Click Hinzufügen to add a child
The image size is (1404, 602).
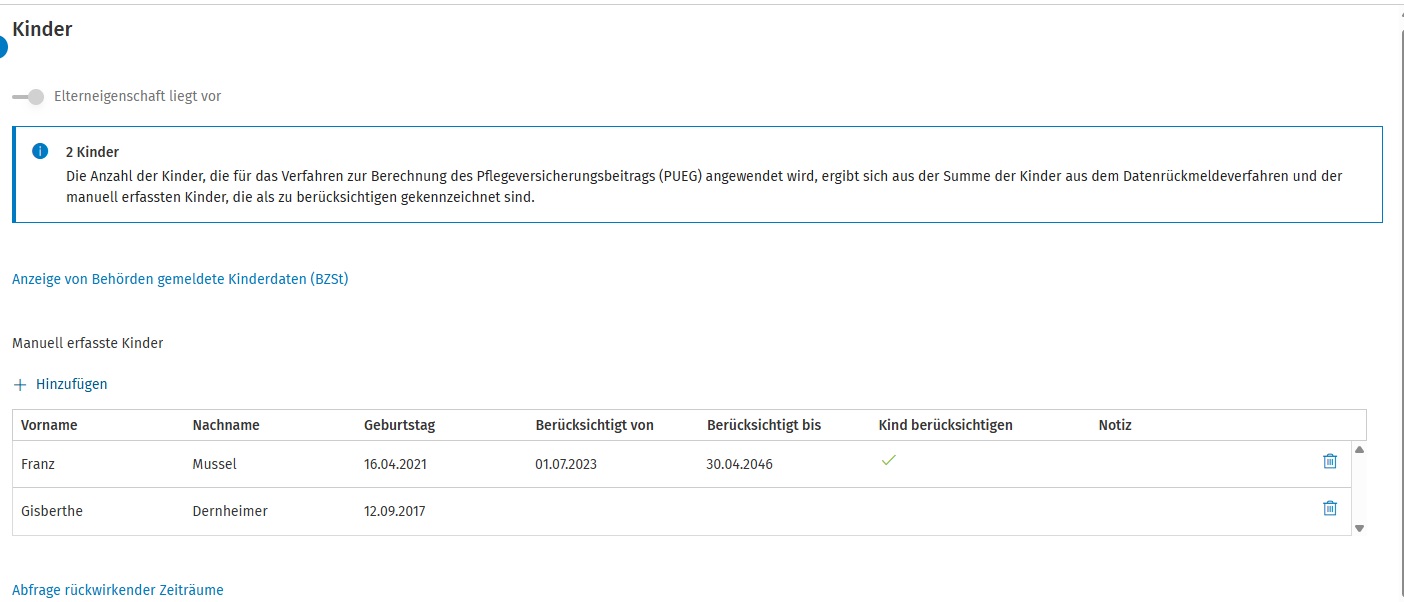(x=72, y=384)
